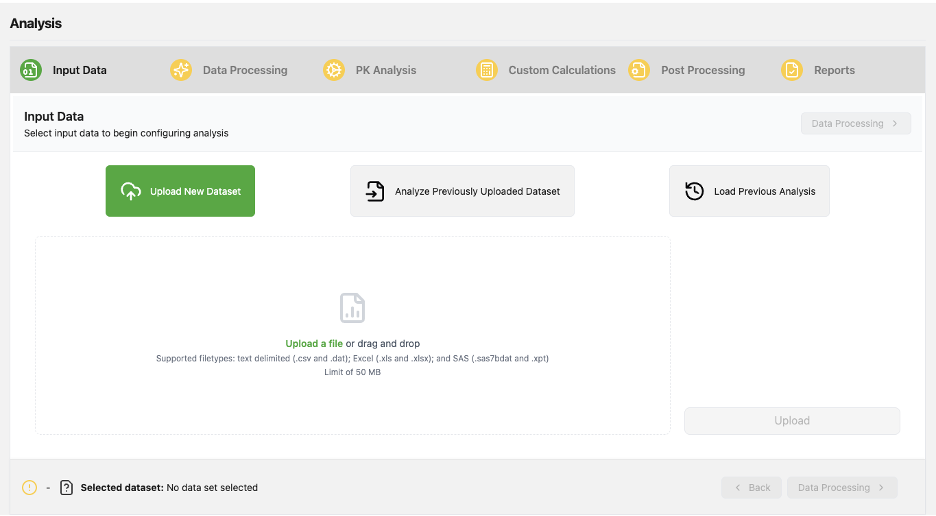Click the Input Data step icon
This screenshot has width=936, height=516.
[x=31, y=70]
